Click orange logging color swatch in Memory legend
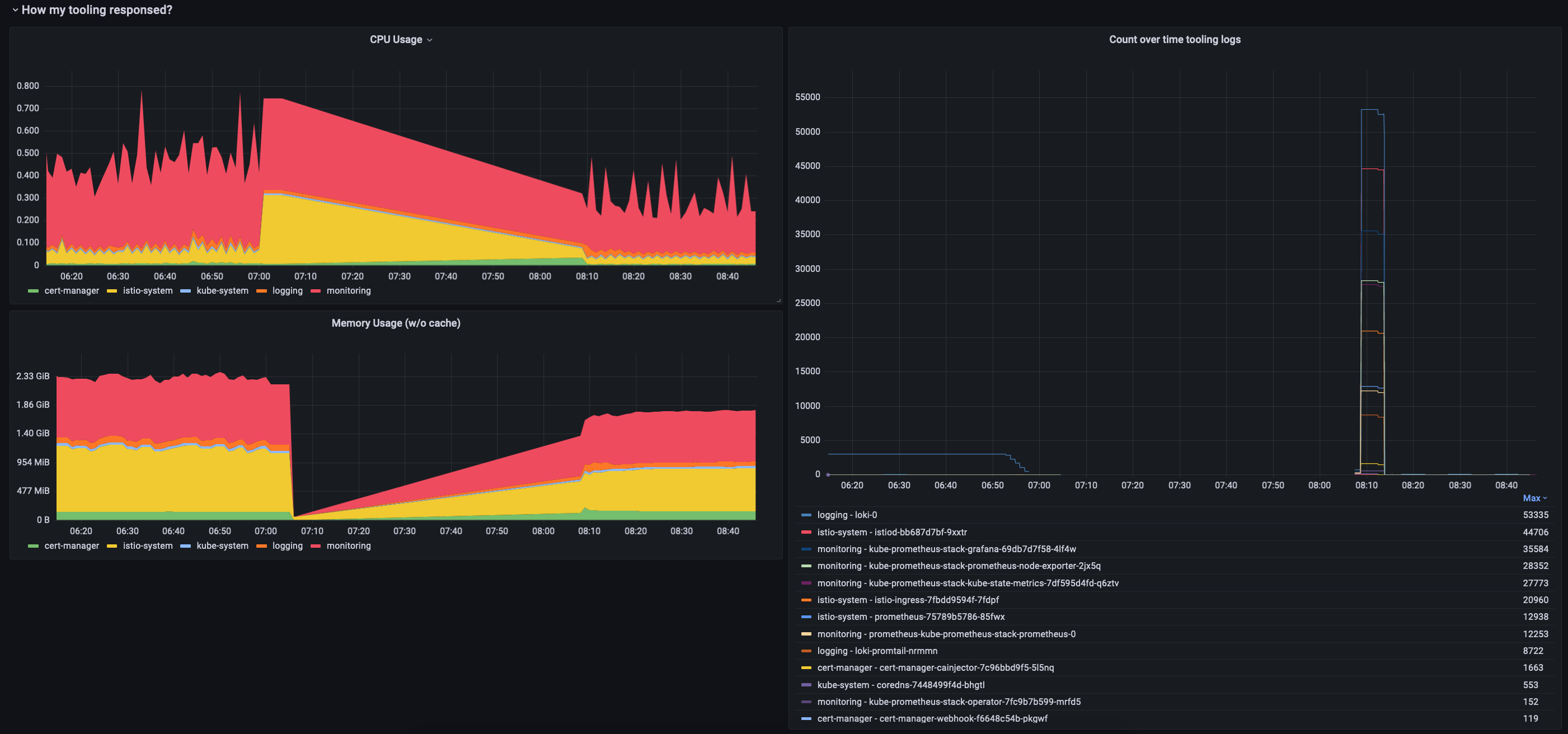1568x734 pixels. point(262,547)
